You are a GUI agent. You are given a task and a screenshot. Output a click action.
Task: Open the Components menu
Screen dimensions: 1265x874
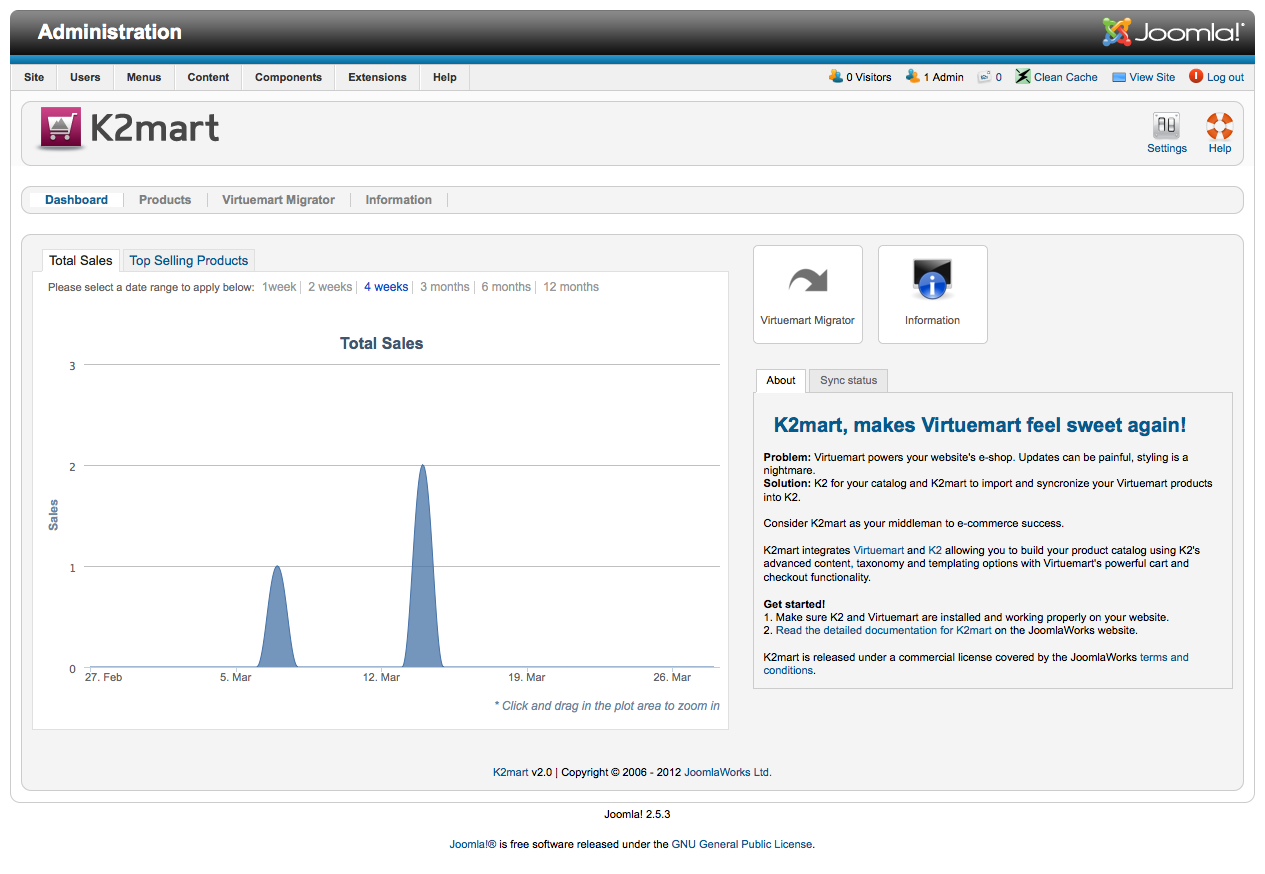pos(288,77)
